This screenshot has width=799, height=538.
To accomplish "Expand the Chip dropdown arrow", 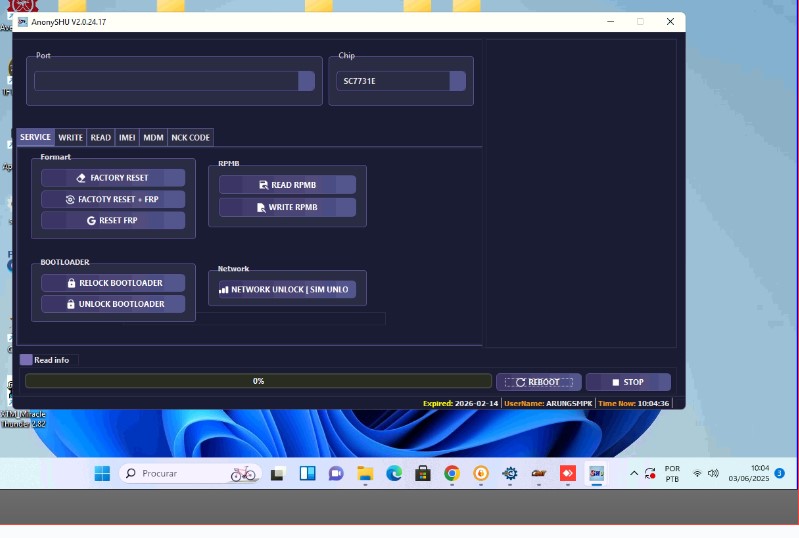I will (458, 81).
